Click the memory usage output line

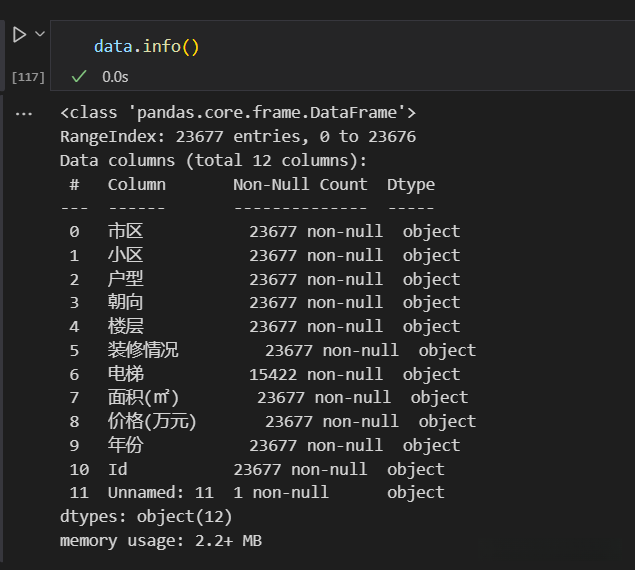click(x=161, y=540)
